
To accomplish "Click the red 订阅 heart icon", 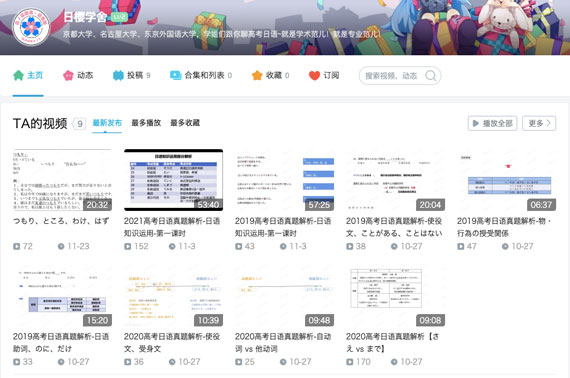I will click(x=314, y=75).
